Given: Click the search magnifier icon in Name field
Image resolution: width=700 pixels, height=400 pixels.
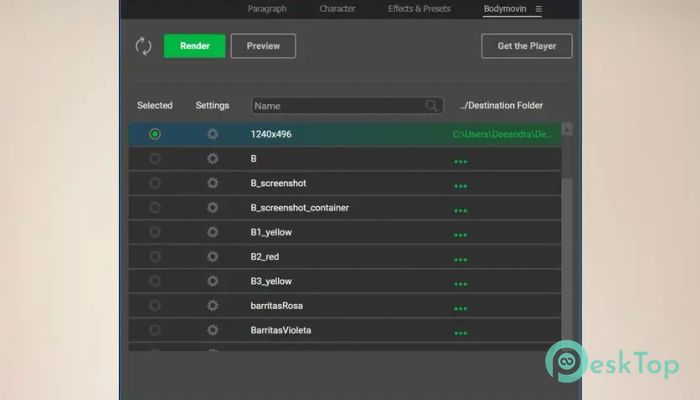Looking at the screenshot, I should coord(431,106).
